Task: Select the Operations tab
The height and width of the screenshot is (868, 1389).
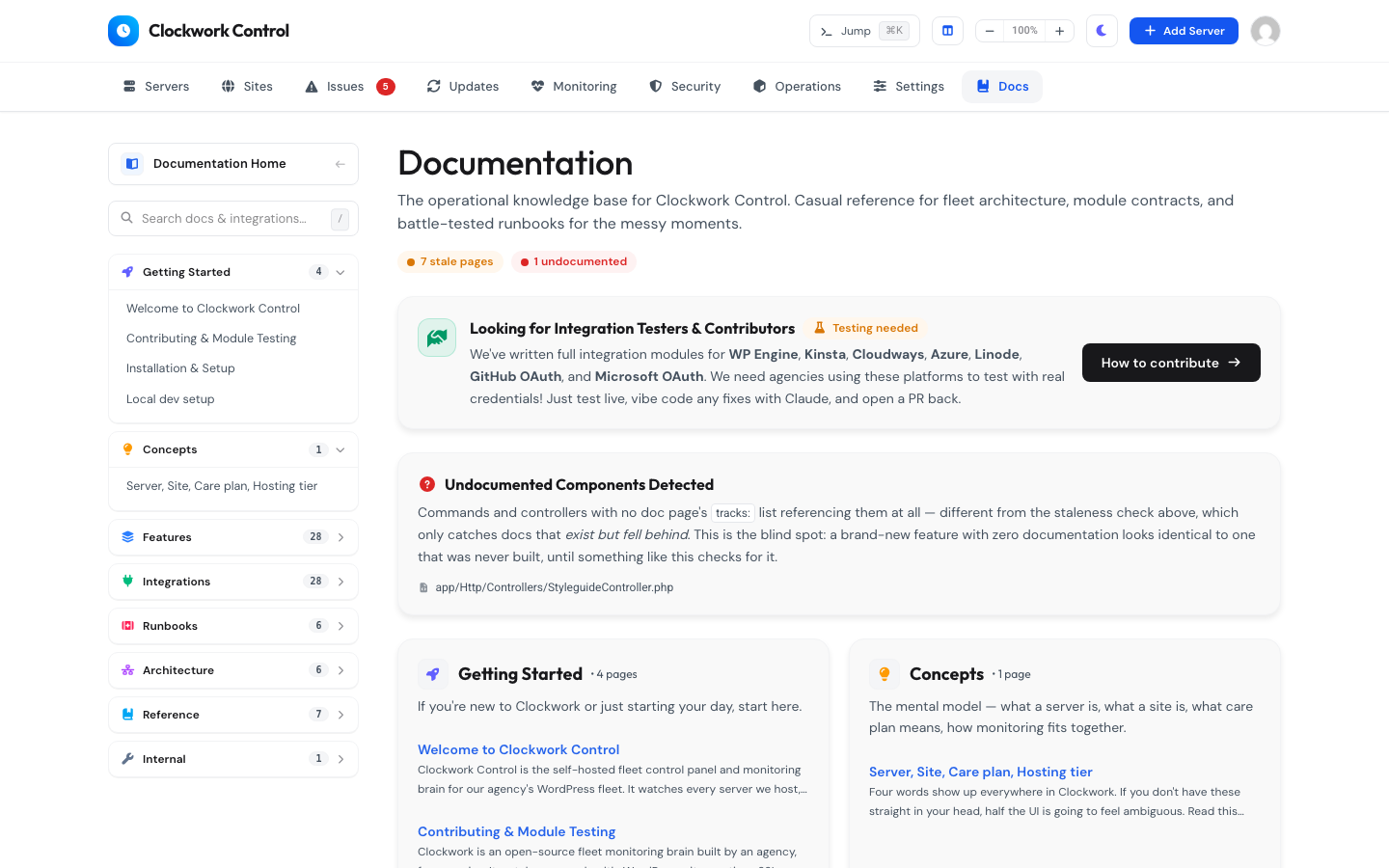Action: click(x=797, y=86)
